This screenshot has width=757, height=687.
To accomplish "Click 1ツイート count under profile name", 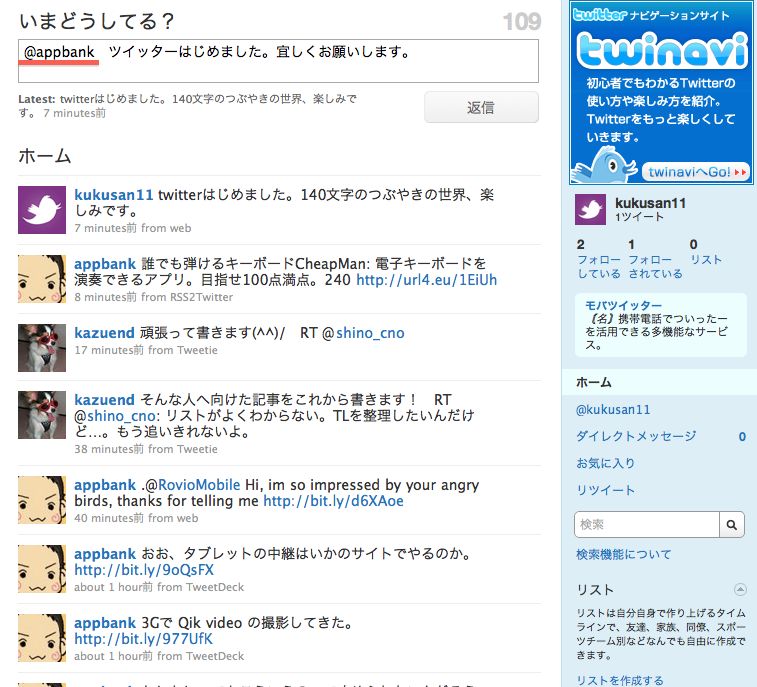I will point(639,217).
